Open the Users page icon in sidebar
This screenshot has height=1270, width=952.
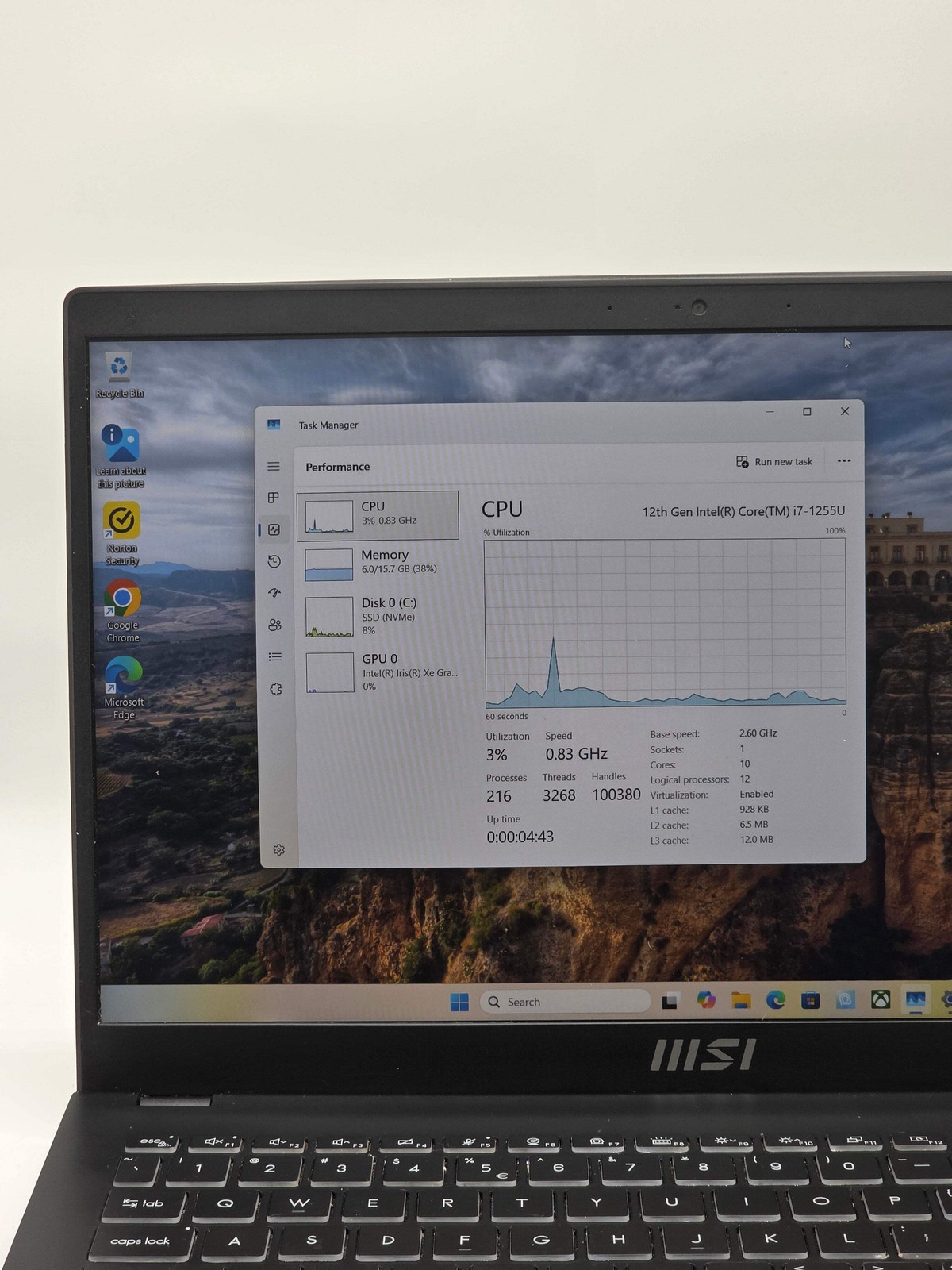[x=275, y=625]
